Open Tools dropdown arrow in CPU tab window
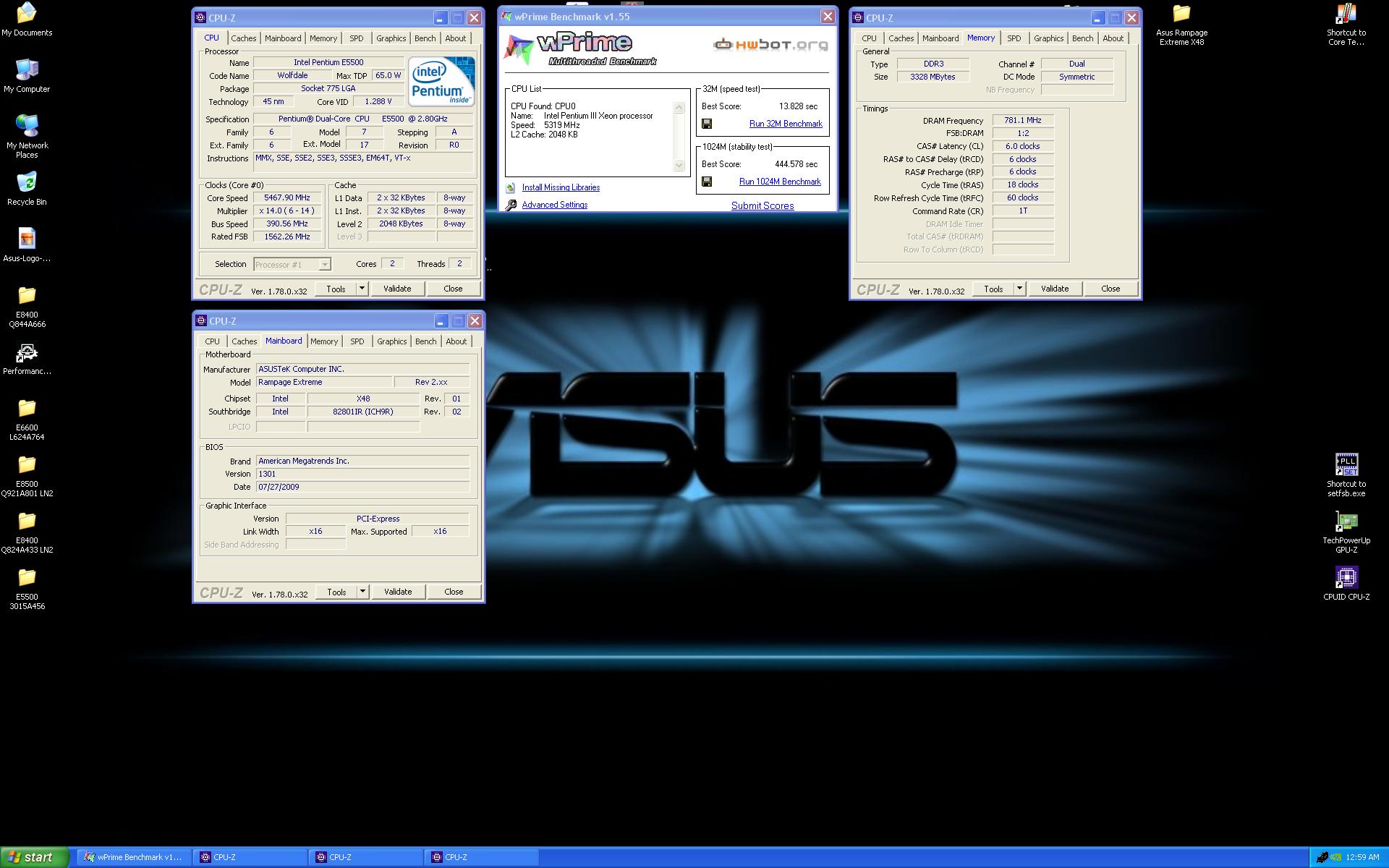Viewport: 1389px width, 868px height. point(362,289)
